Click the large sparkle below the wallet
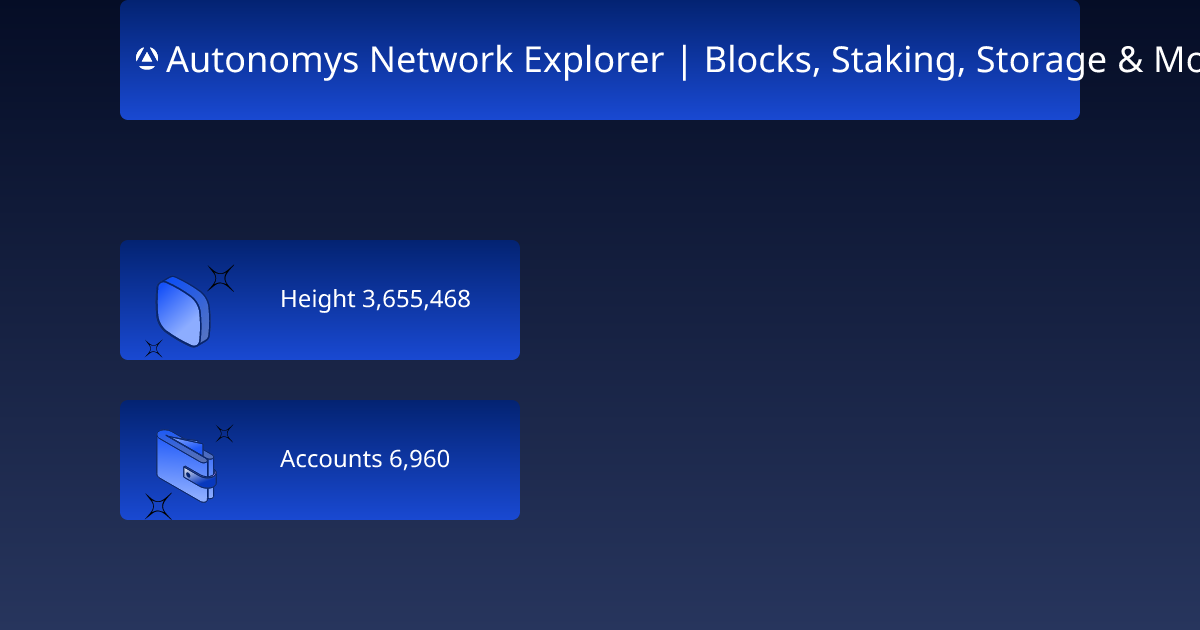Viewport: 1200px width, 630px height. coord(158,506)
